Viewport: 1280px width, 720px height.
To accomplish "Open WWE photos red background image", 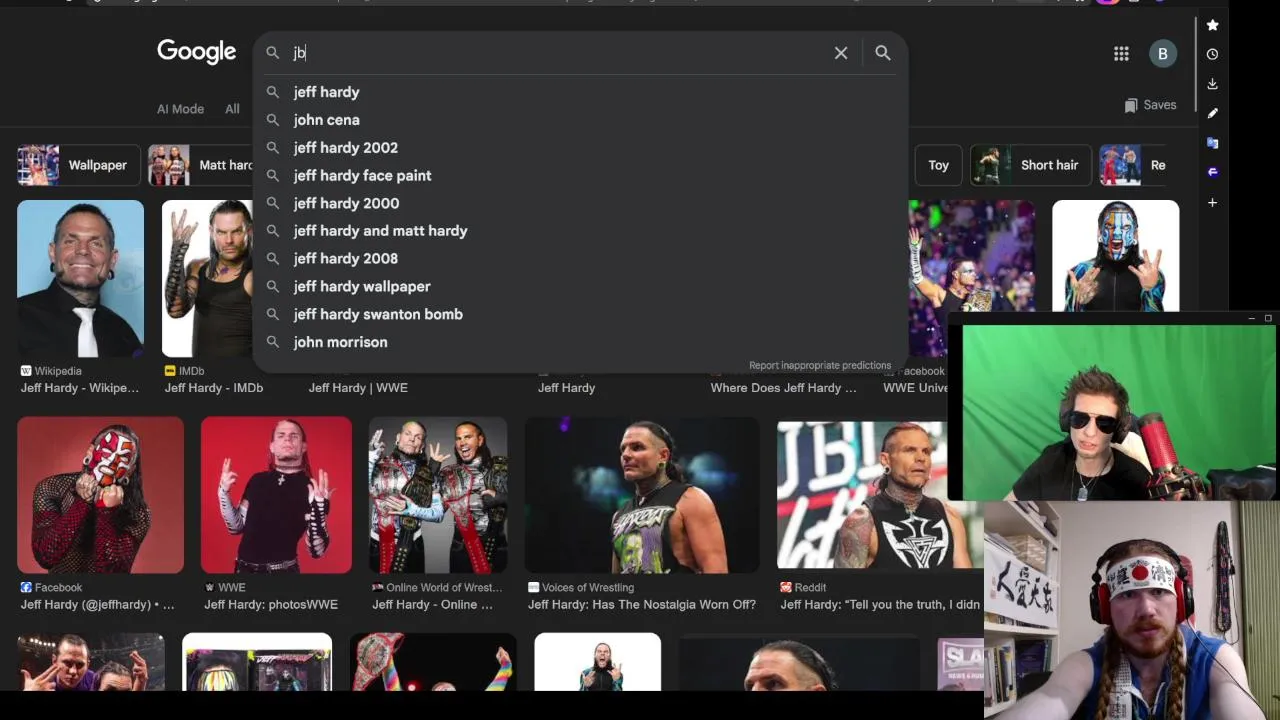I will click(x=276, y=495).
